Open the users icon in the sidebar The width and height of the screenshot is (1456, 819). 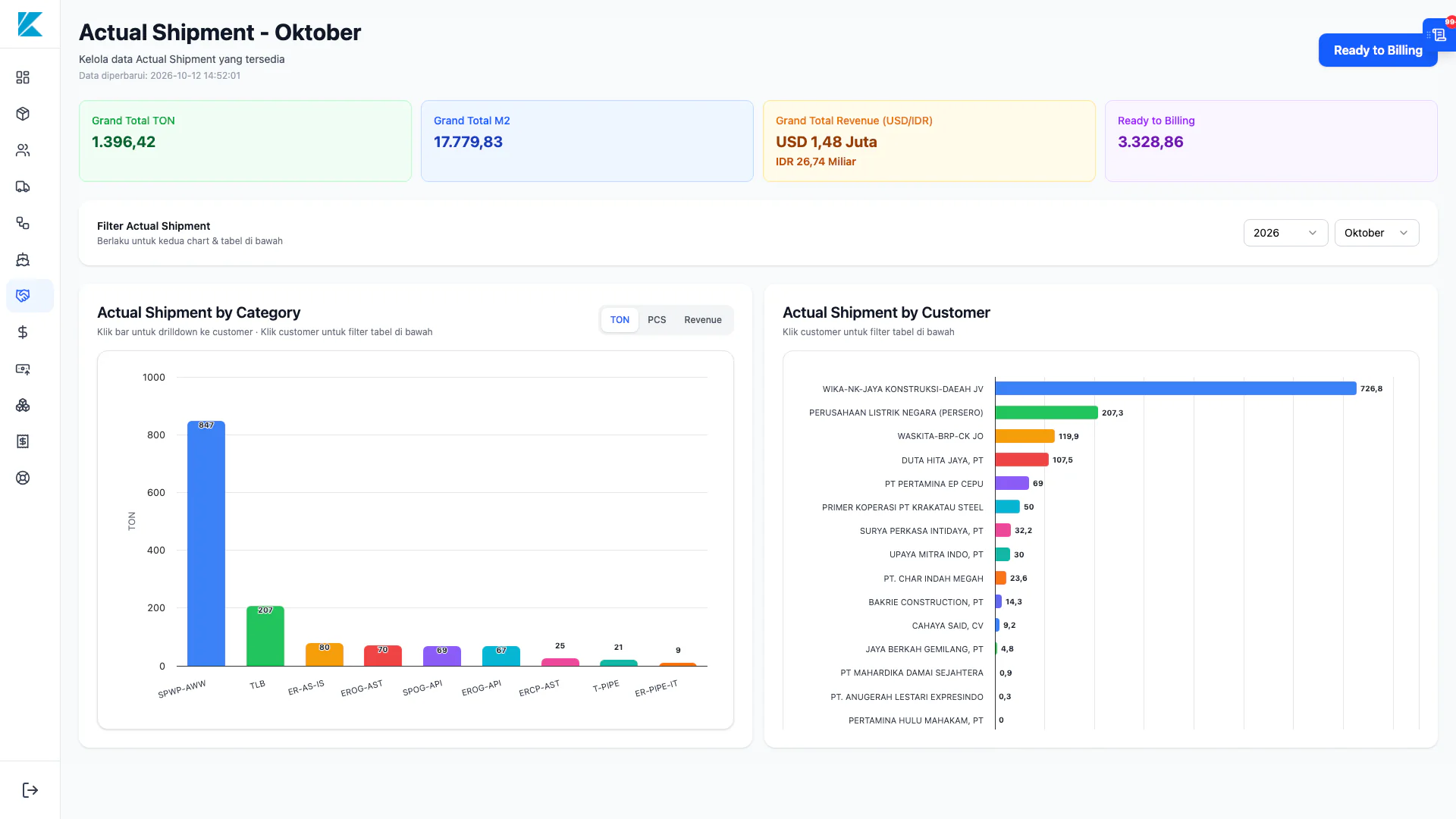[x=23, y=150]
